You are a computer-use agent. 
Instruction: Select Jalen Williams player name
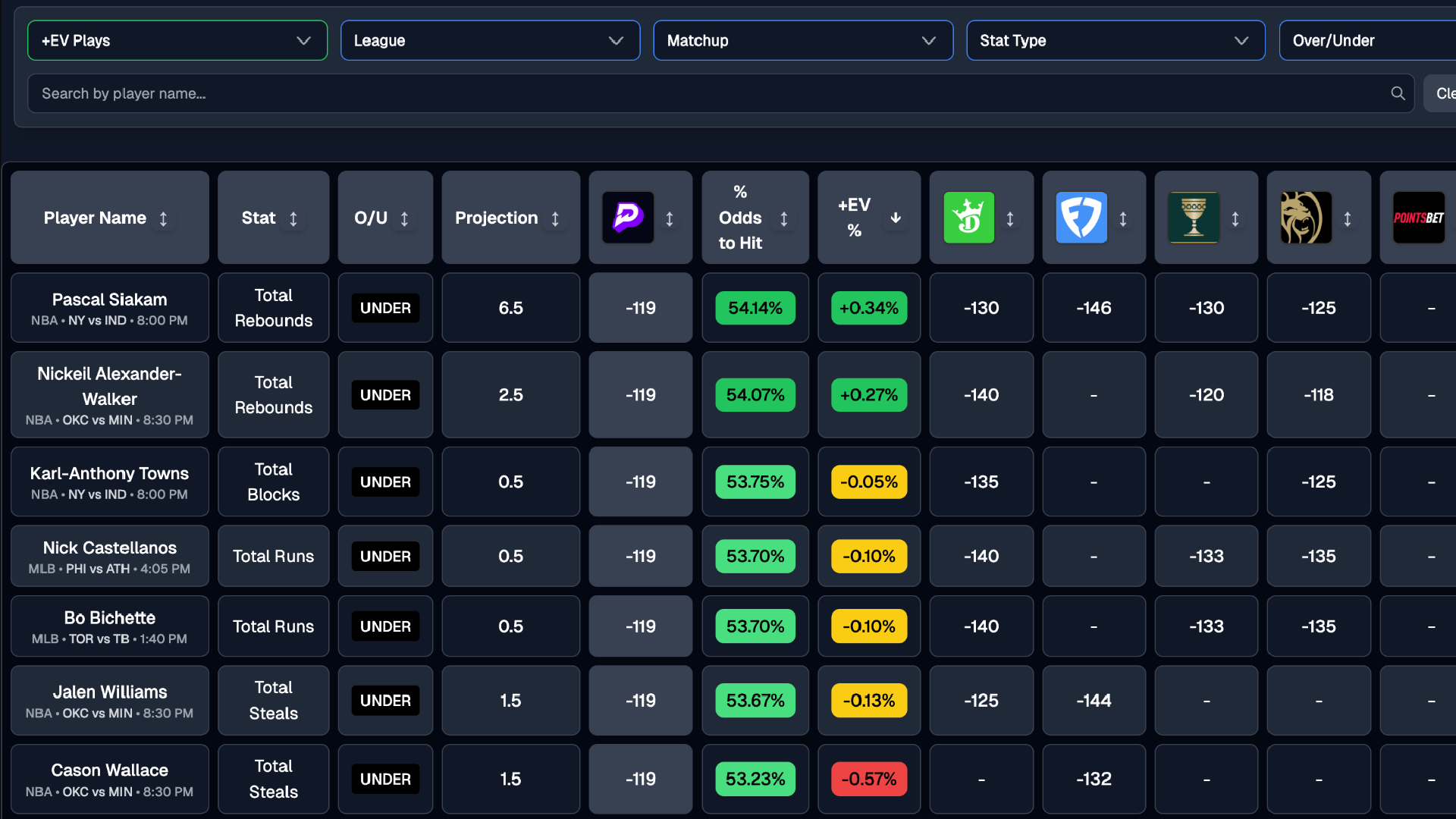coord(109,692)
